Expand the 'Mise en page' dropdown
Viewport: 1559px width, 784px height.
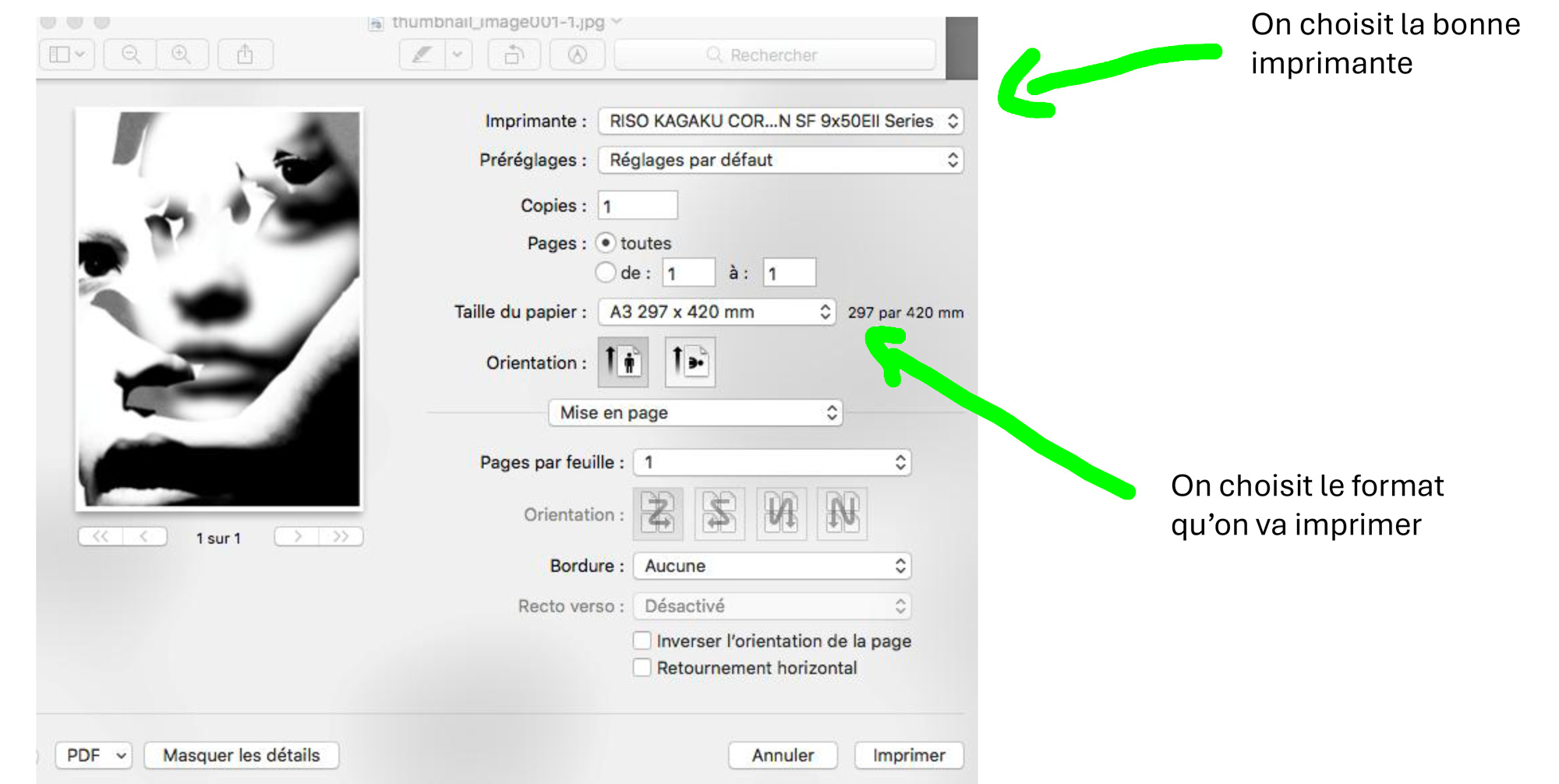coord(695,412)
